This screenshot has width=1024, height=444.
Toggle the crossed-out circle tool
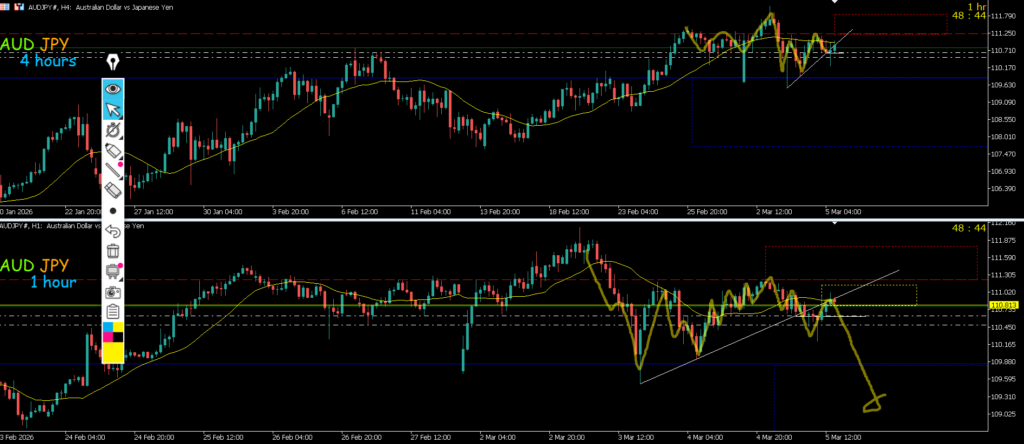click(x=113, y=130)
